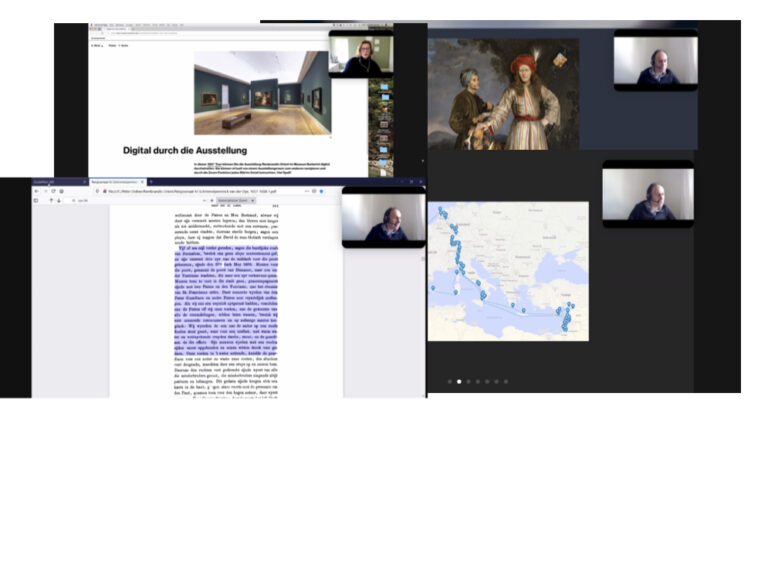This screenshot has height=576, width=768.
Task: Open home page in PDF browser window
Action: (x=61, y=191)
